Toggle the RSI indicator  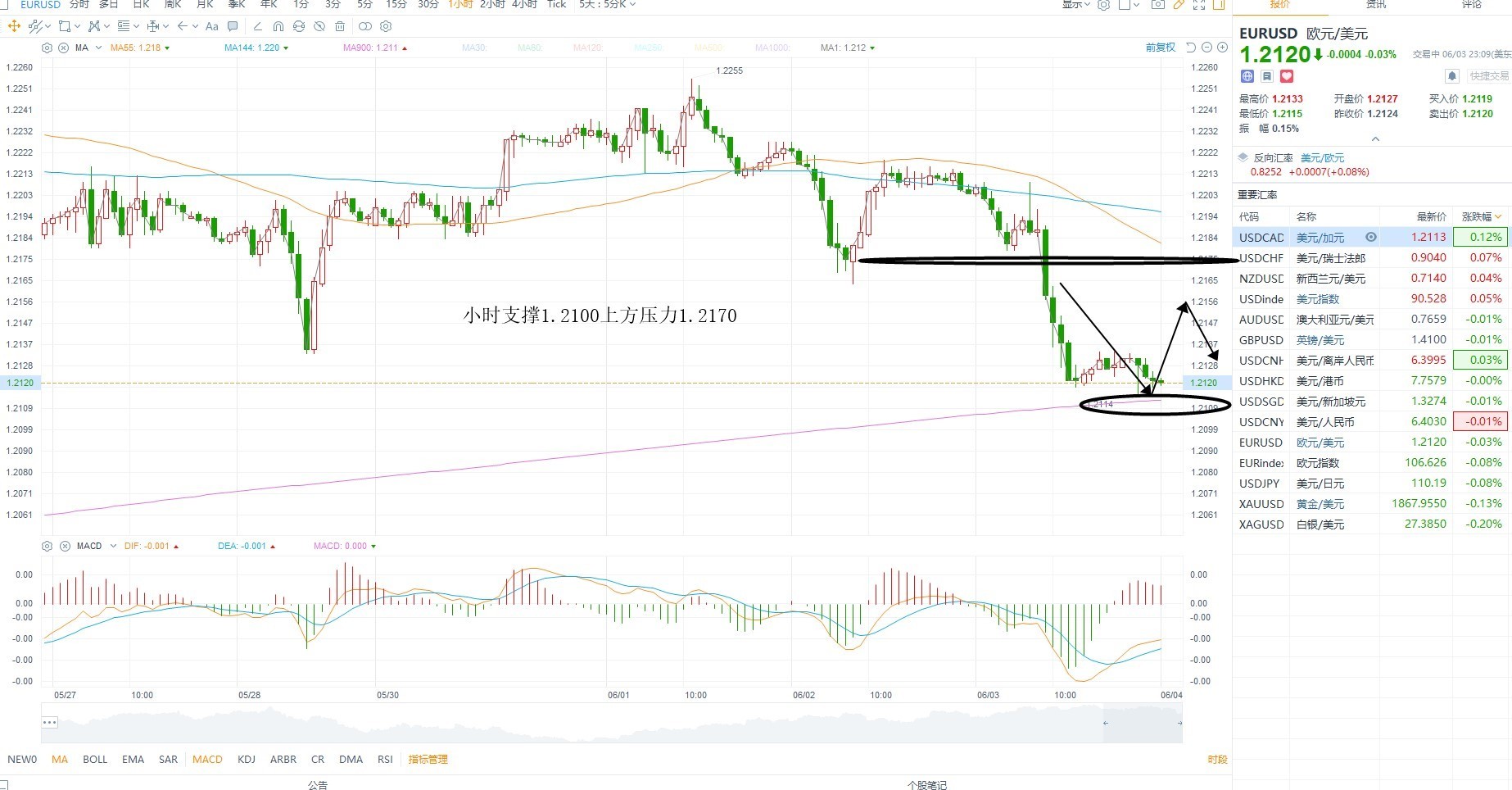pyautogui.click(x=385, y=759)
